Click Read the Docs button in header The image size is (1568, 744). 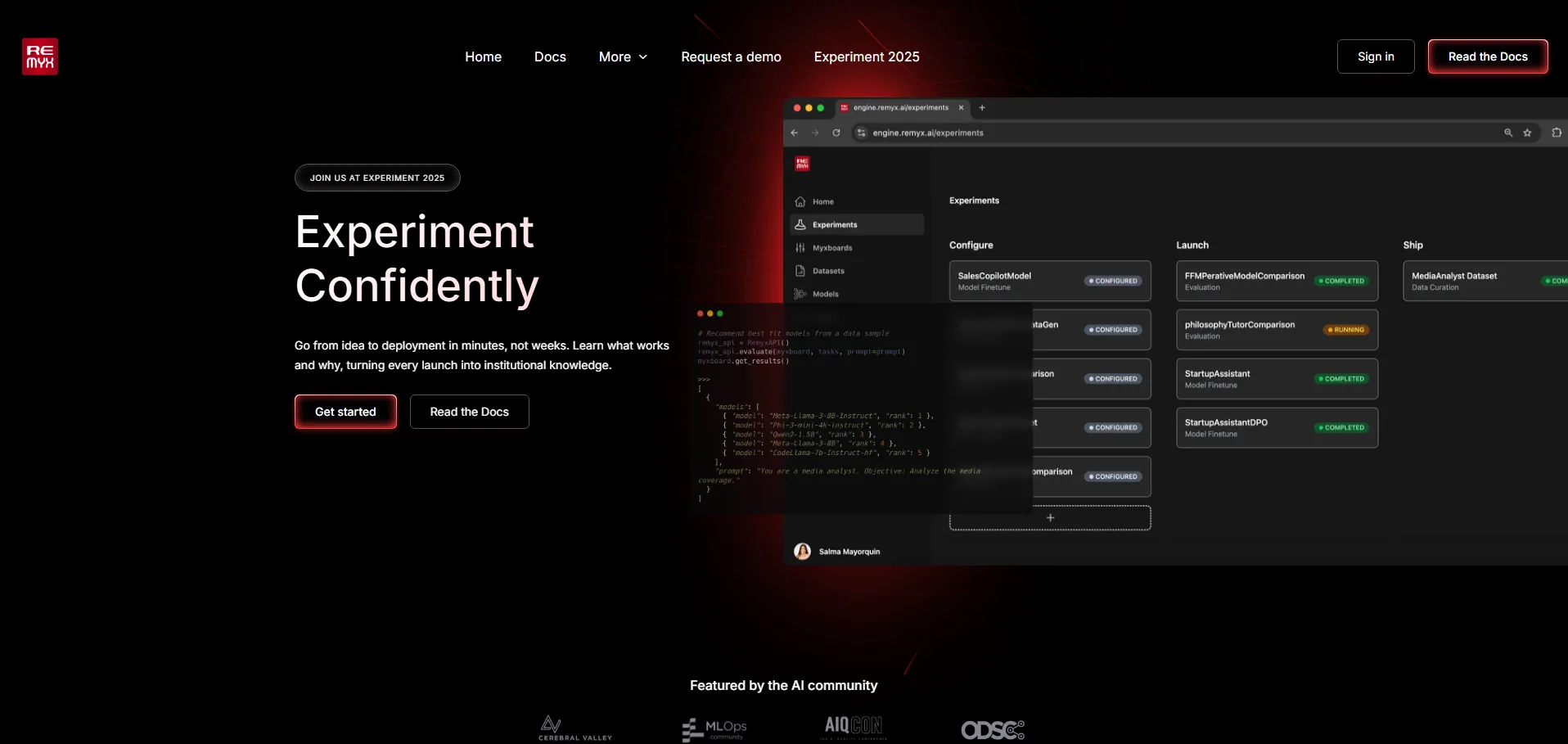[1487, 56]
